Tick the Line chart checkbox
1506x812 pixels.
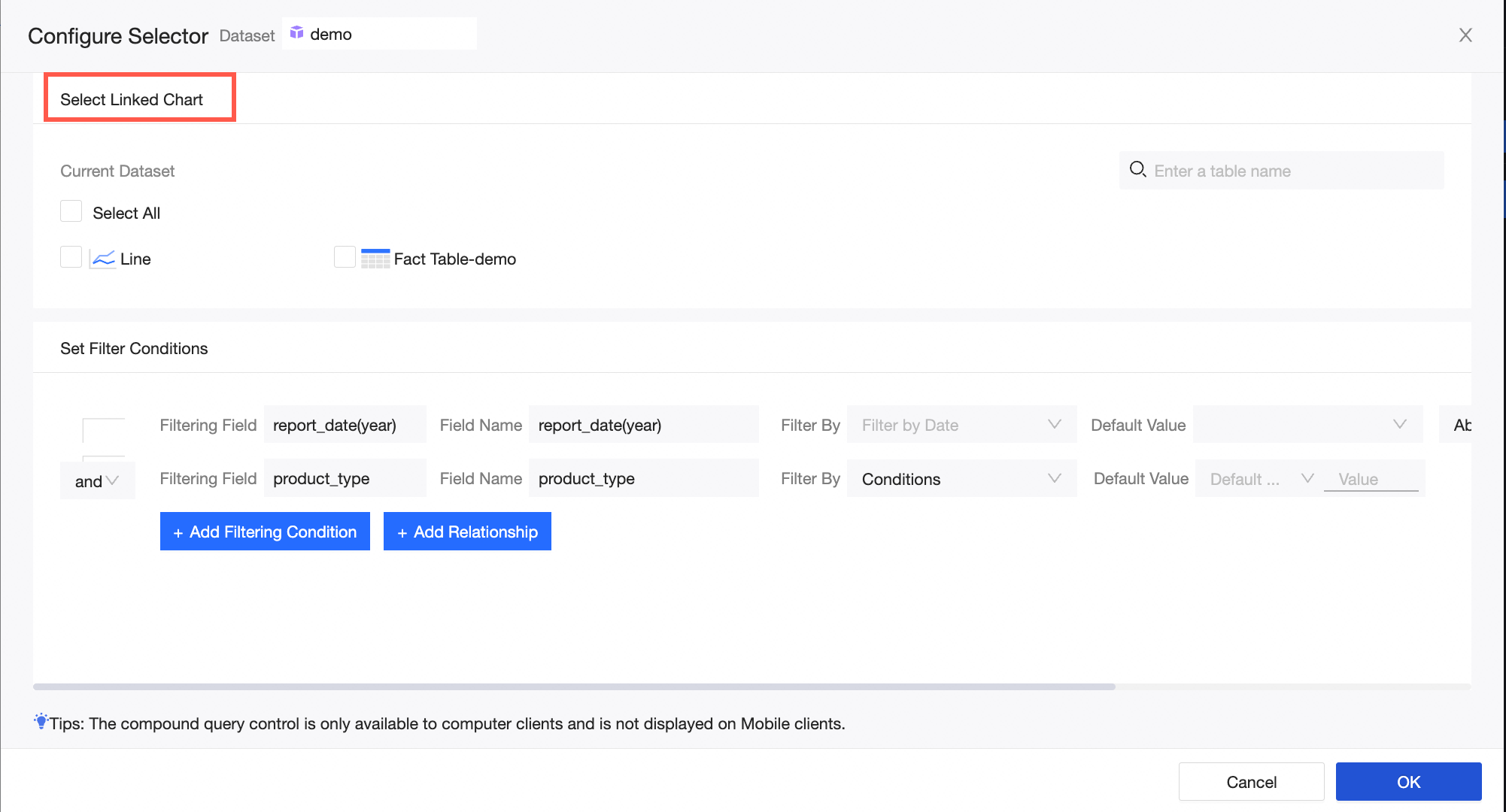(71, 257)
